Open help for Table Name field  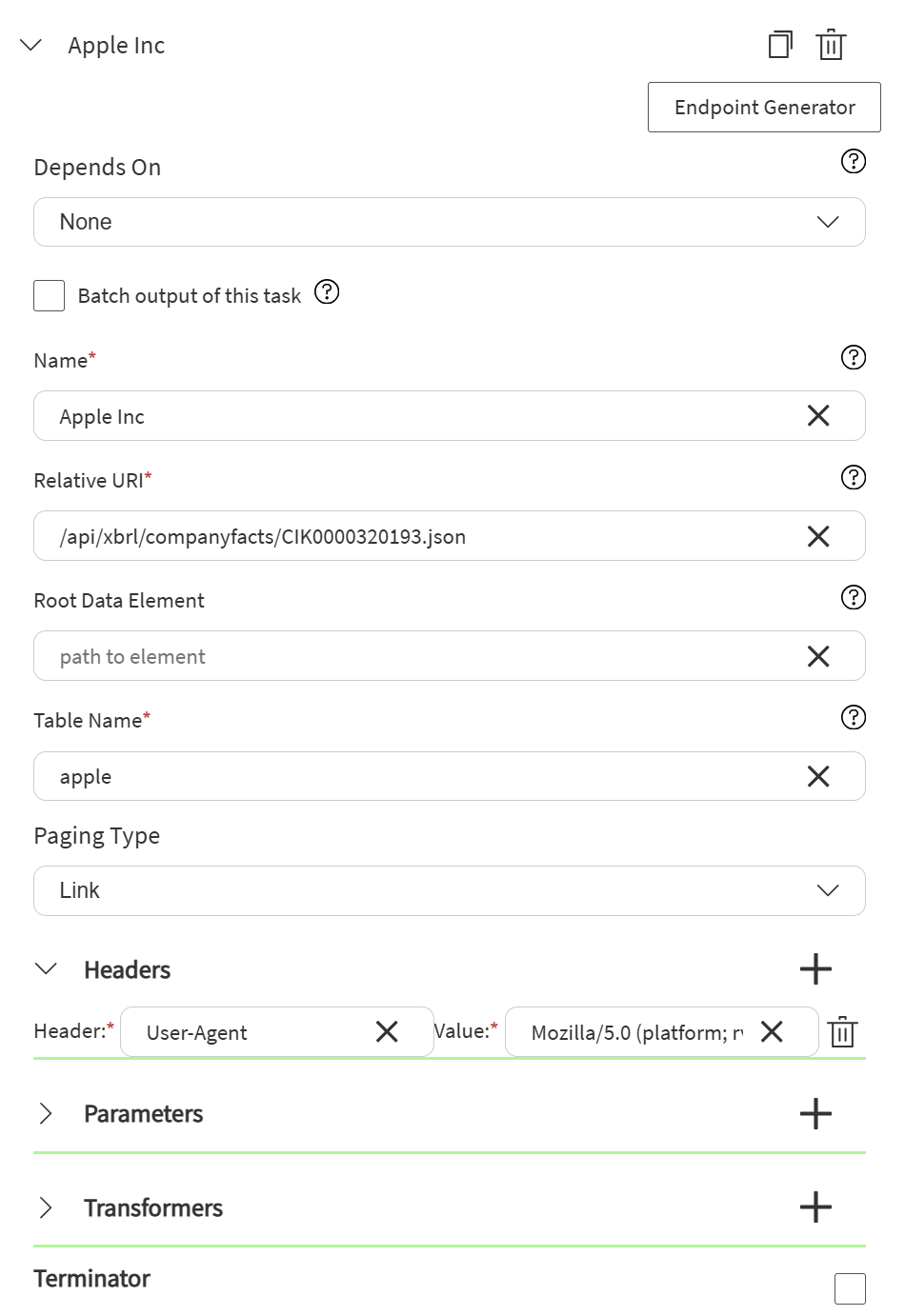tap(854, 718)
